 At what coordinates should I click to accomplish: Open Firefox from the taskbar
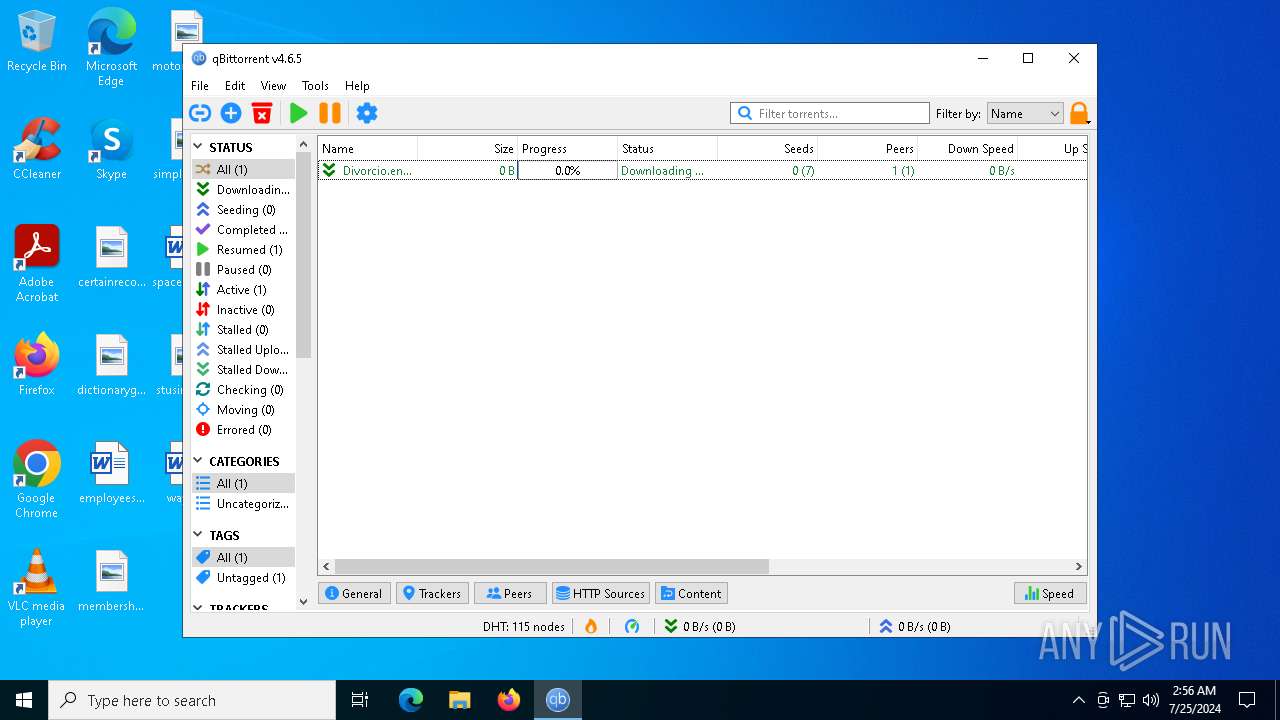pos(509,700)
